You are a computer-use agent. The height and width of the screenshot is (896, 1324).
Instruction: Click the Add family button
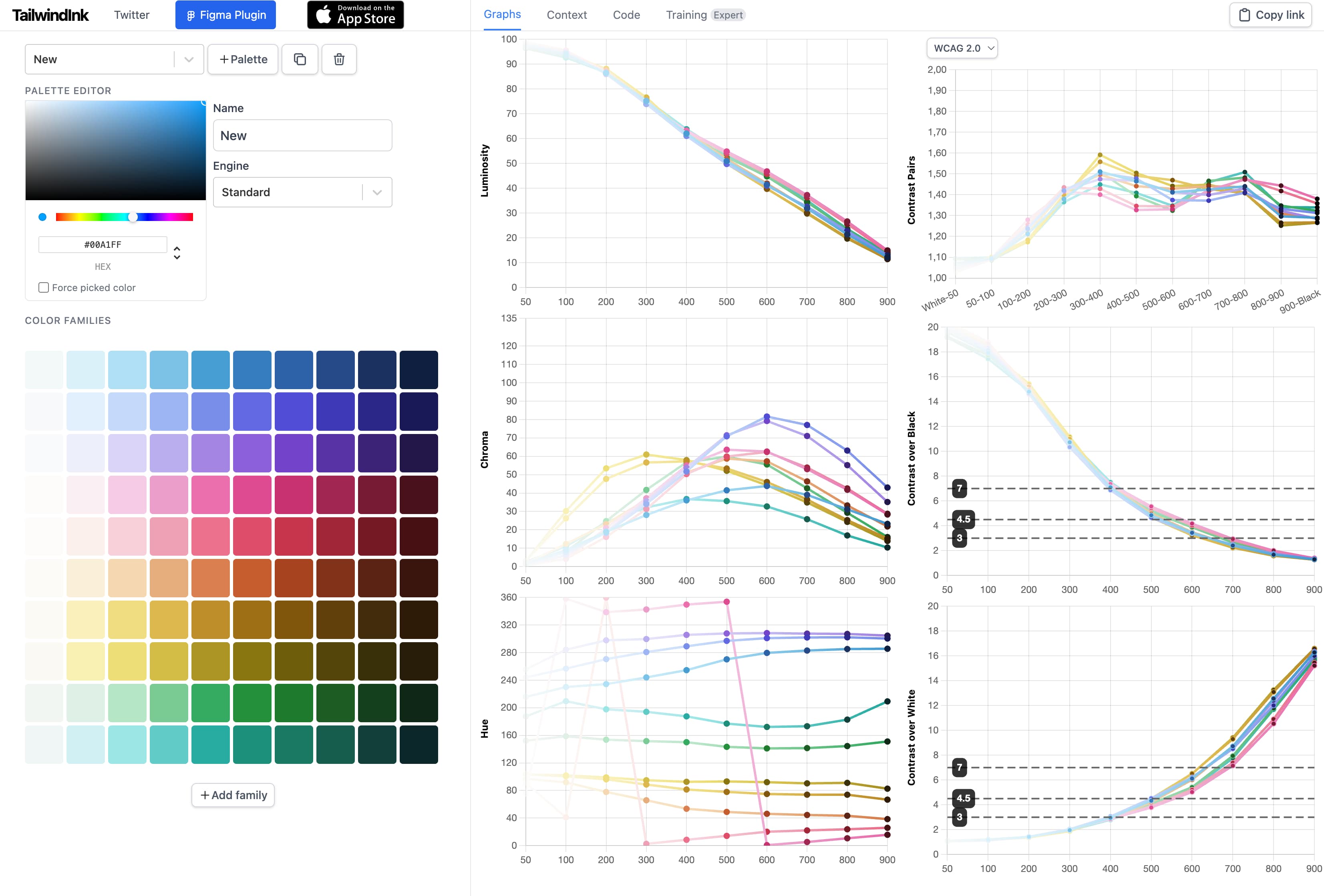[233, 795]
